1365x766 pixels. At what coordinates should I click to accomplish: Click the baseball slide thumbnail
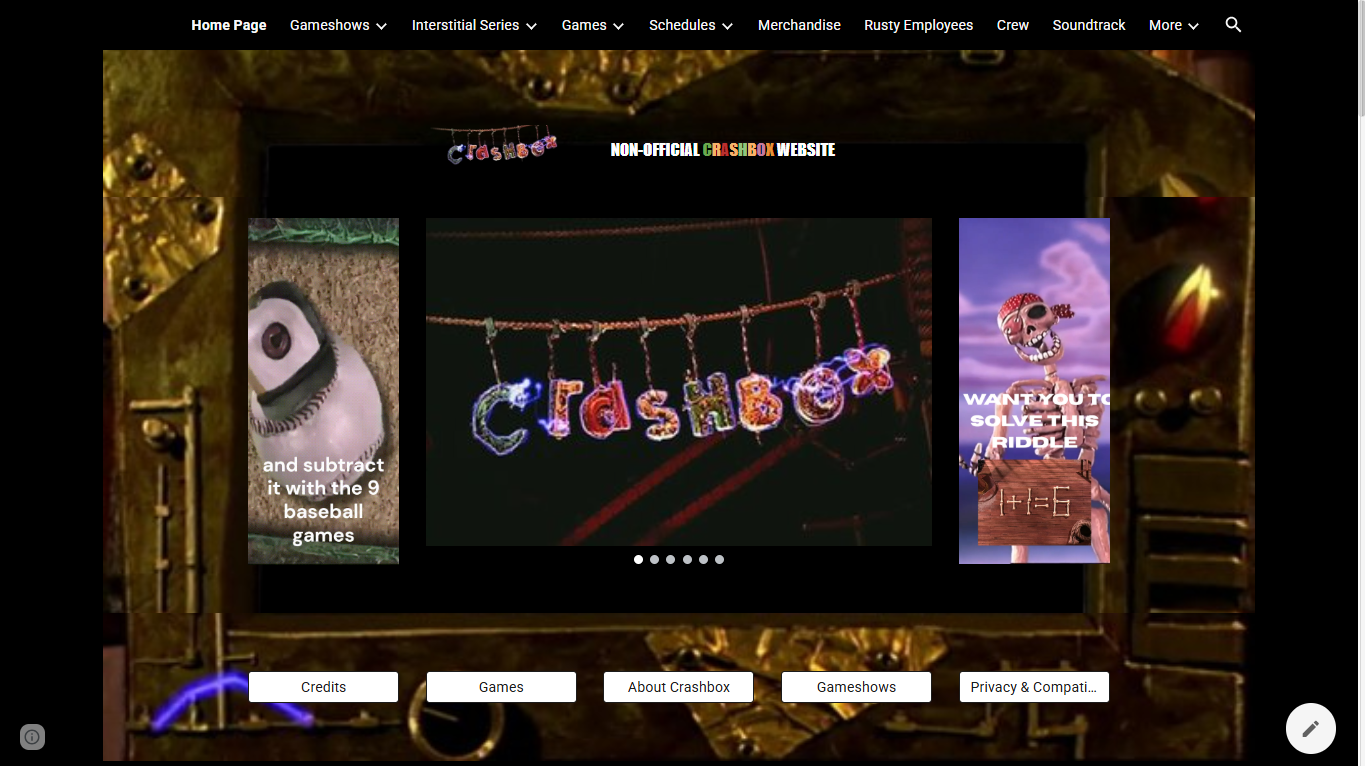click(x=323, y=391)
